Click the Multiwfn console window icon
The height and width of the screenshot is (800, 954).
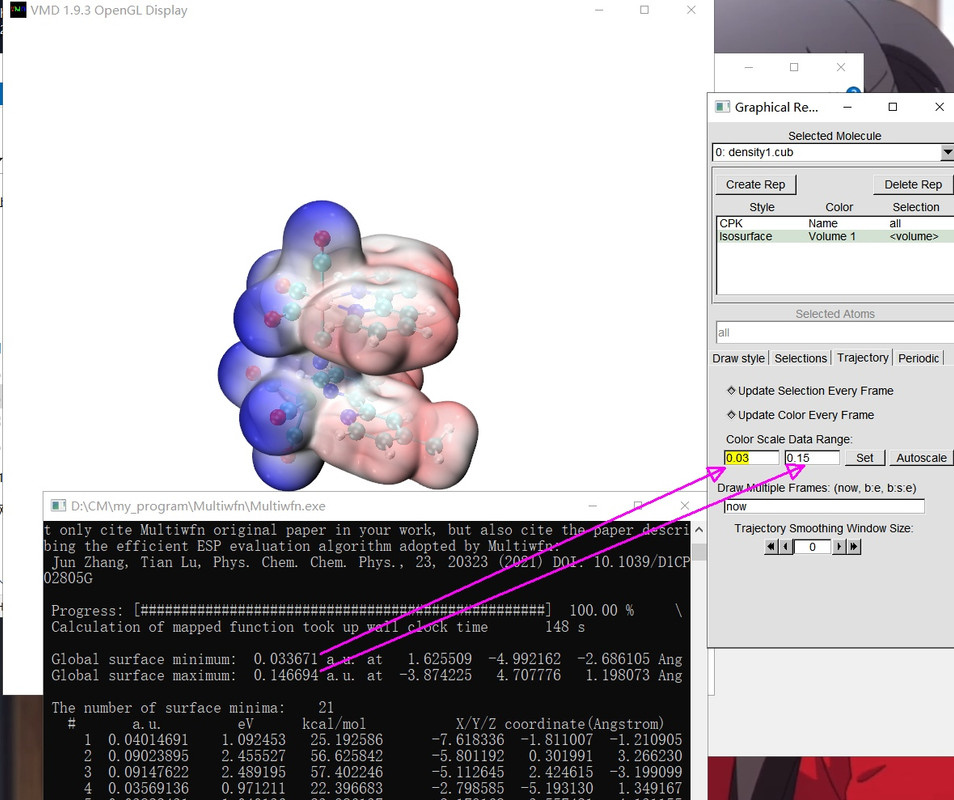[58, 506]
